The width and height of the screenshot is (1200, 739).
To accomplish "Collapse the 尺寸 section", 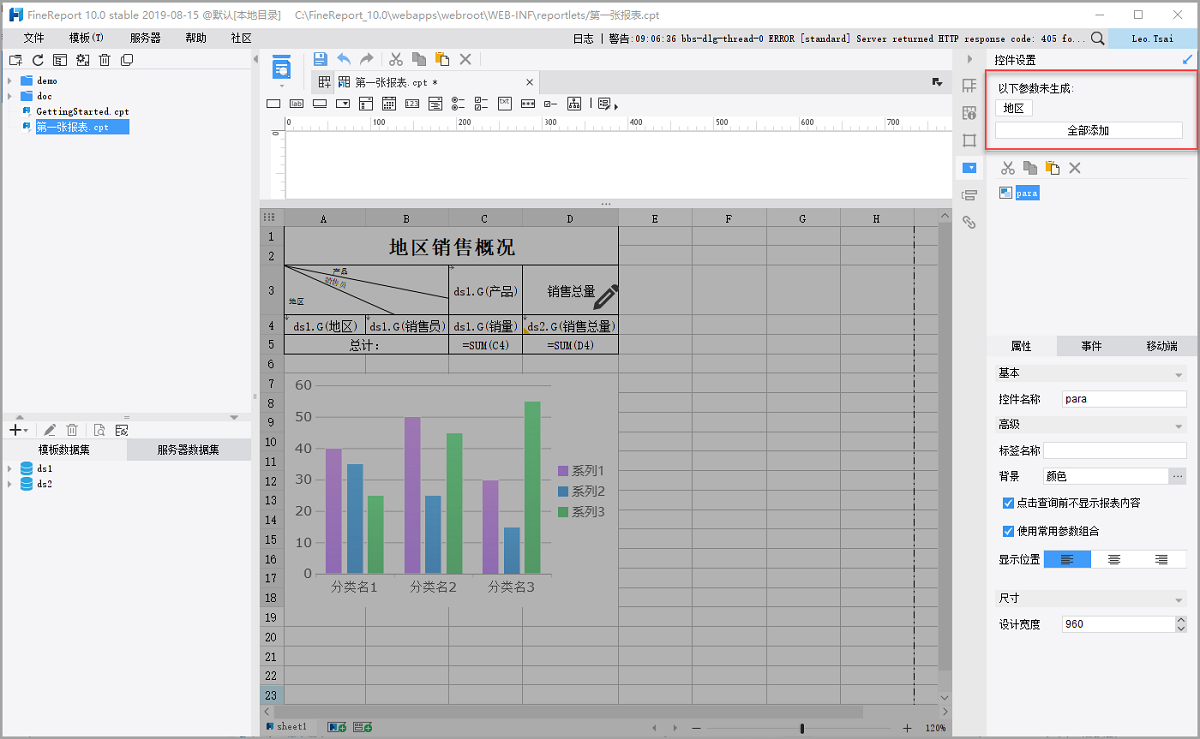I will [x=1178, y=599].
